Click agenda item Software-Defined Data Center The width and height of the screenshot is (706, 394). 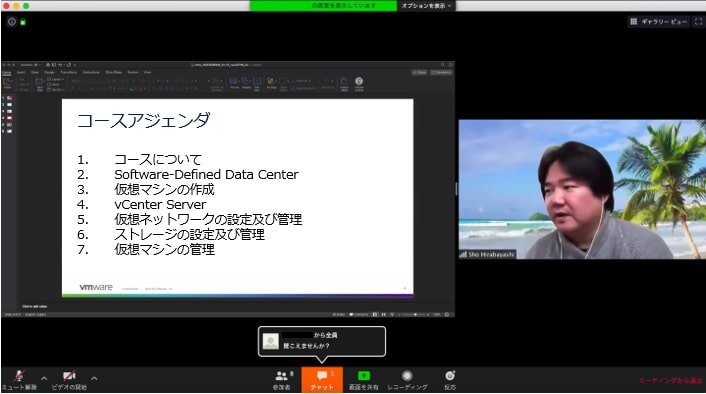[x=206, y=174]
